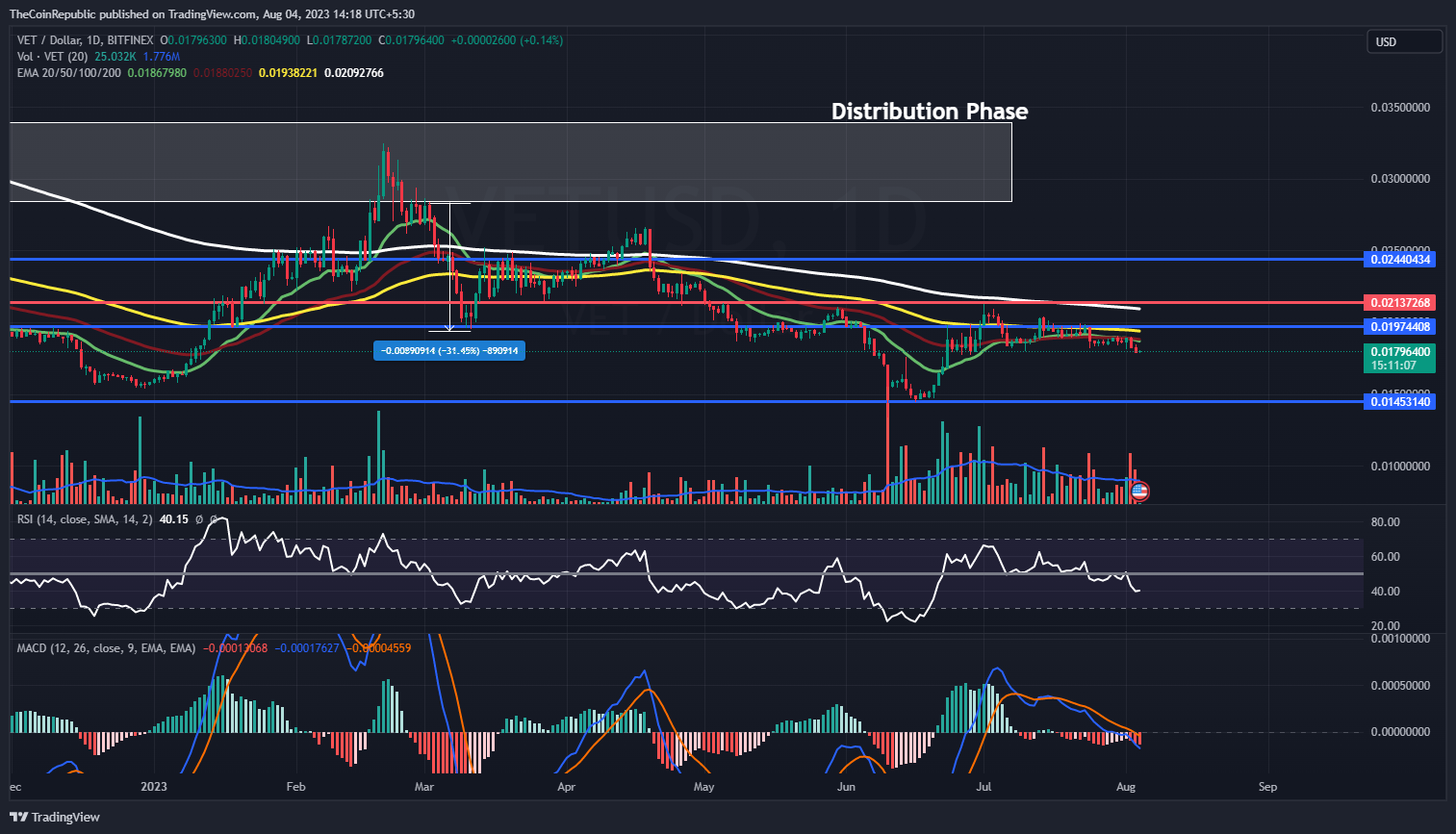Click the RSI value 40.15
The width and height of the screenshot is (1456, 834).
click(x=174, y=519)
